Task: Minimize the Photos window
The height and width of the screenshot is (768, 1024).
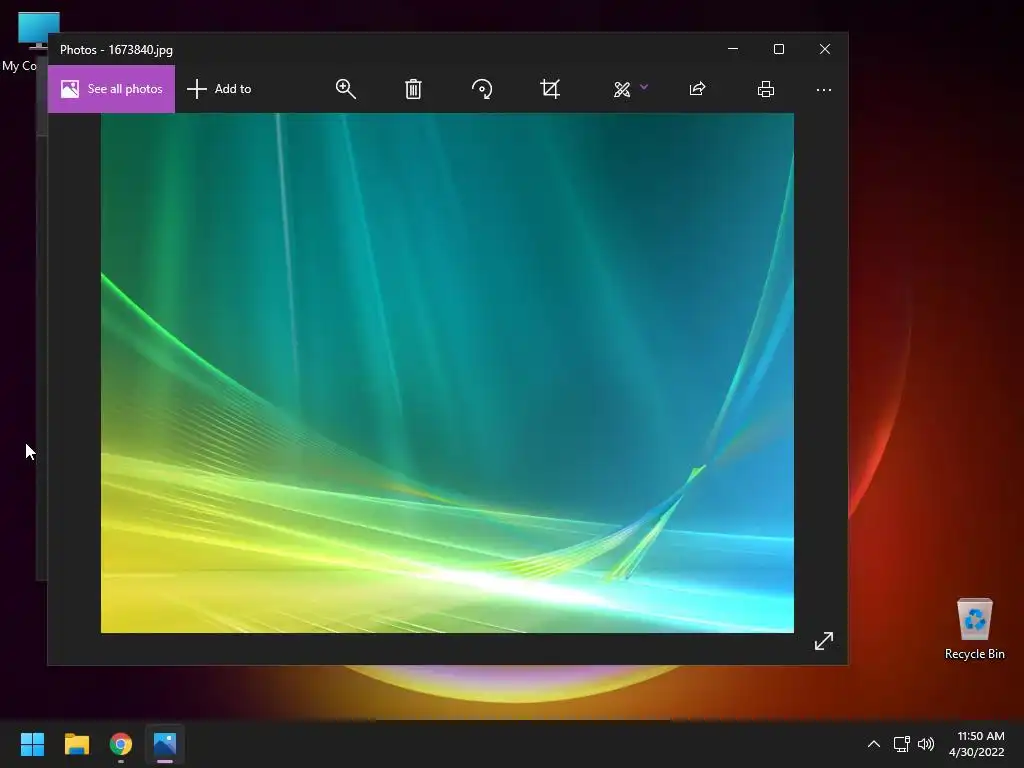Action: pos(733,49)
